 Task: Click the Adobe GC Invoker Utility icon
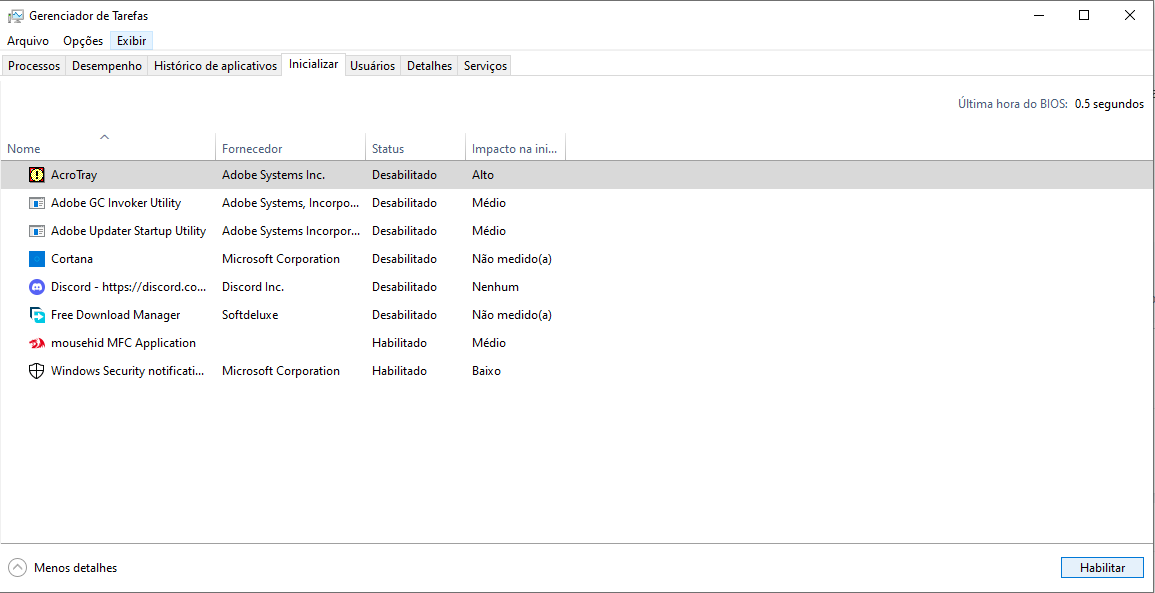(37, 203)
